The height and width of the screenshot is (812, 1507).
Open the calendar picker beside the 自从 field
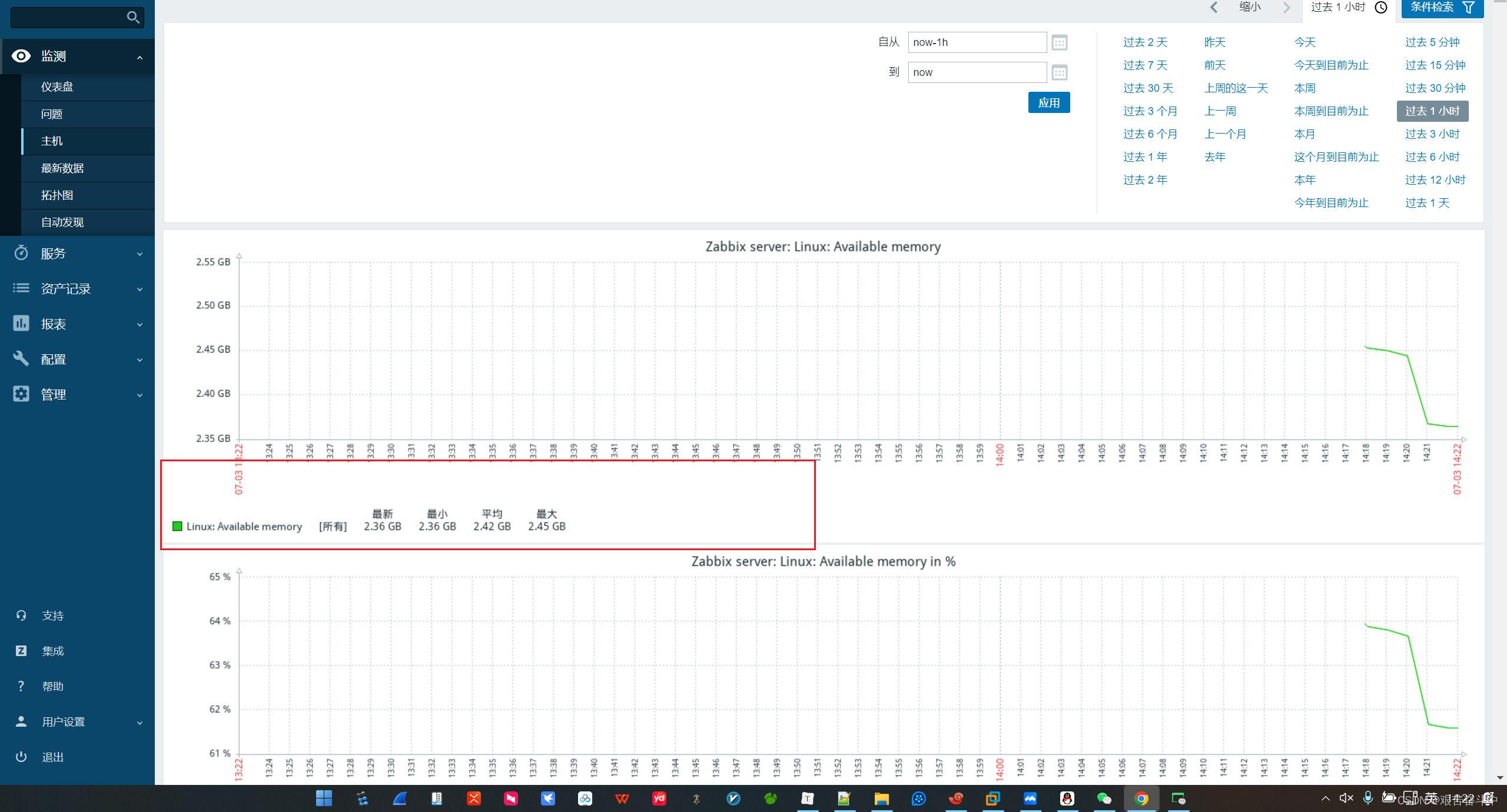tap(1059, 42)
